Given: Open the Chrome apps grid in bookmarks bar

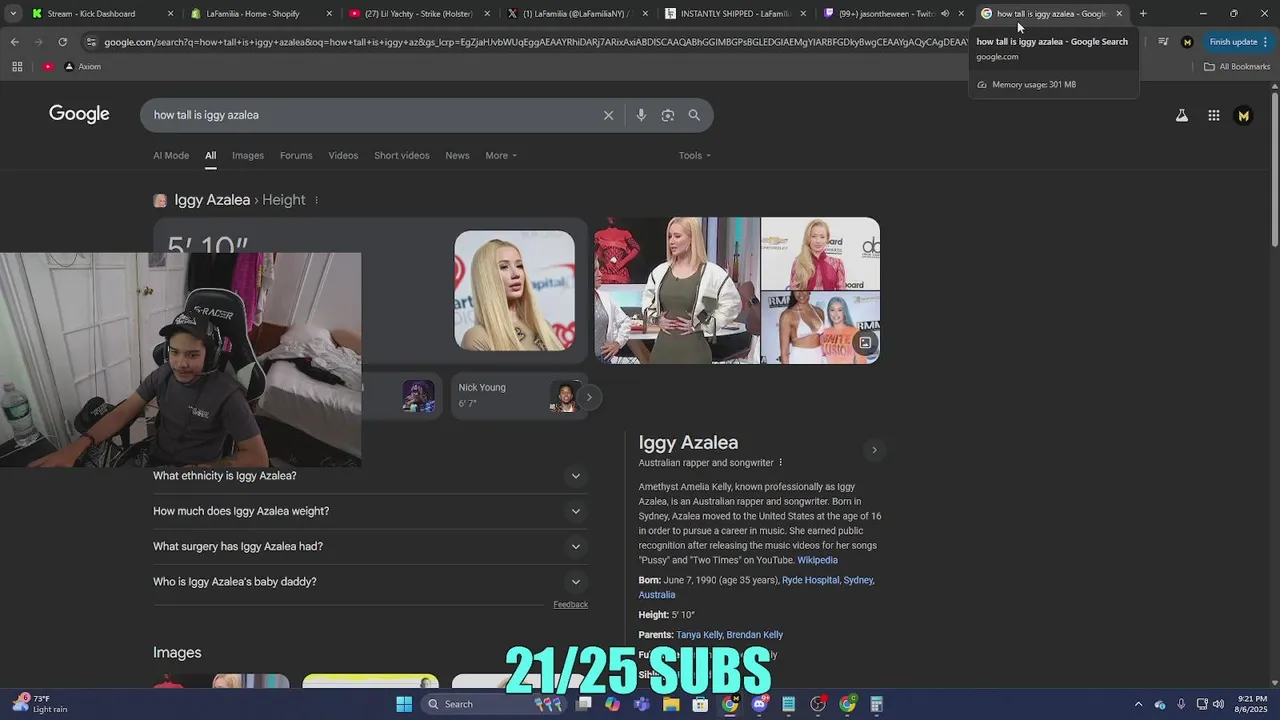Looking at the screenshot, I should tap(17, 67).
